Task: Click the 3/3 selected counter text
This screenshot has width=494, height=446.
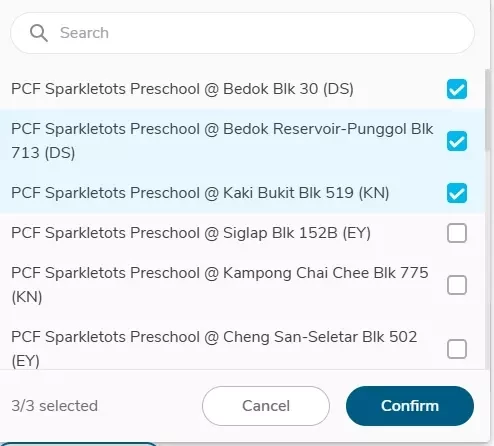Action: pos(55,406)
